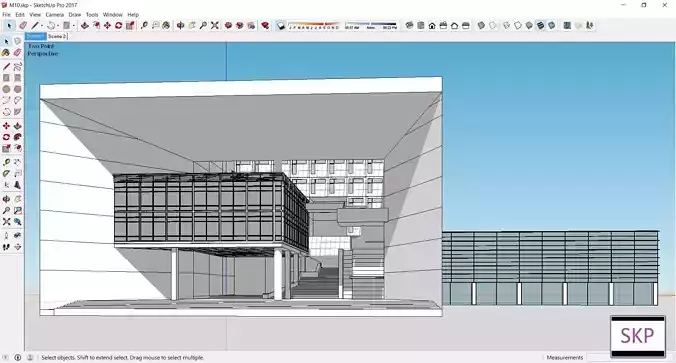This screenshot has width=676, height=363.
Task: Choose the Move tool in top toolbar
Action: (x=107, y=26)
